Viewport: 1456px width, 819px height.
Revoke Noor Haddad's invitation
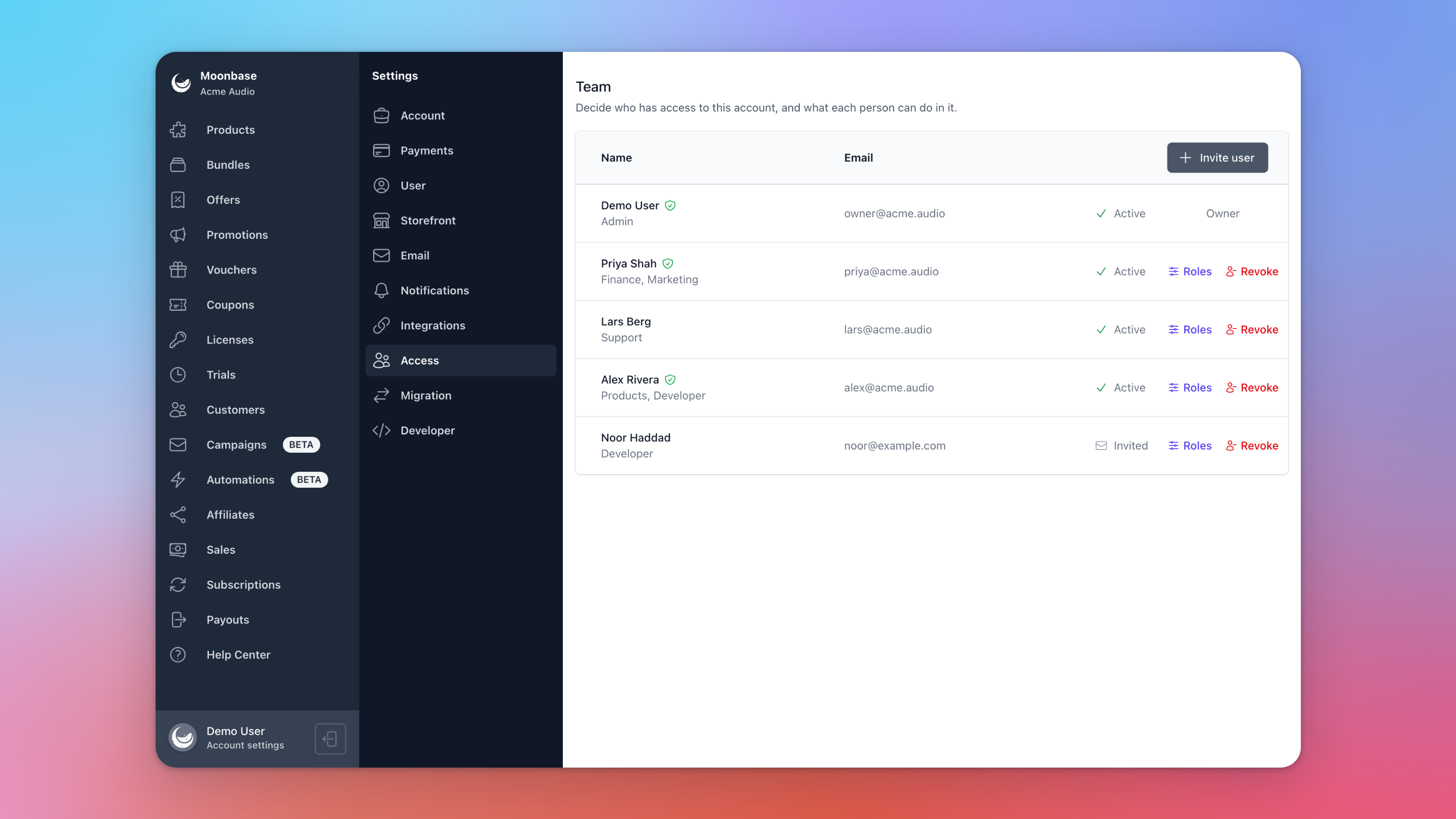[x=1251, y=446]
